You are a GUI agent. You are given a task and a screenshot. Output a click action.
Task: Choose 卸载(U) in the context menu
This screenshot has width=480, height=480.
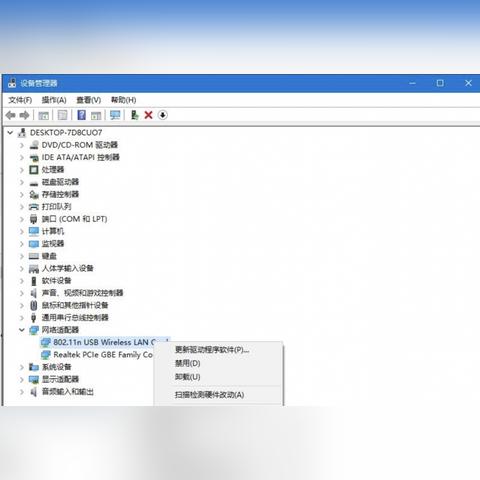pyautogui.click(x=188, y=377)
